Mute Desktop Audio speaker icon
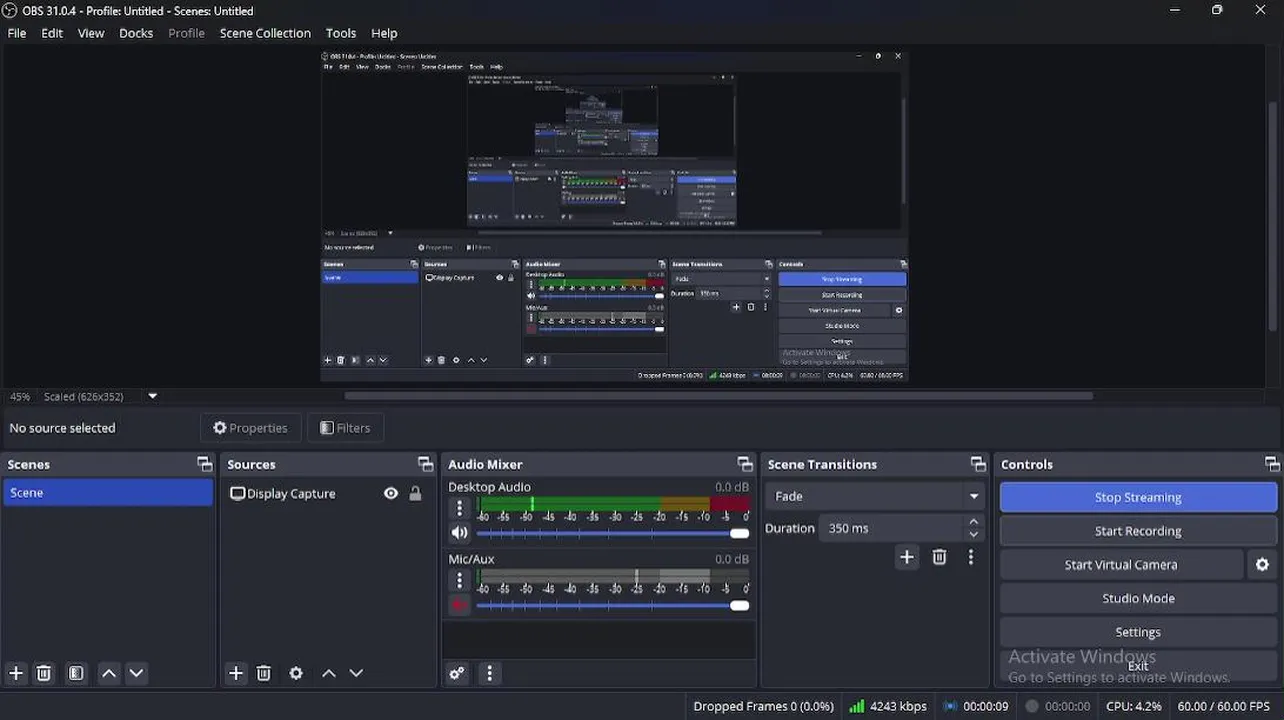The height and width of the screenshot is (720, 1284). 459,533
